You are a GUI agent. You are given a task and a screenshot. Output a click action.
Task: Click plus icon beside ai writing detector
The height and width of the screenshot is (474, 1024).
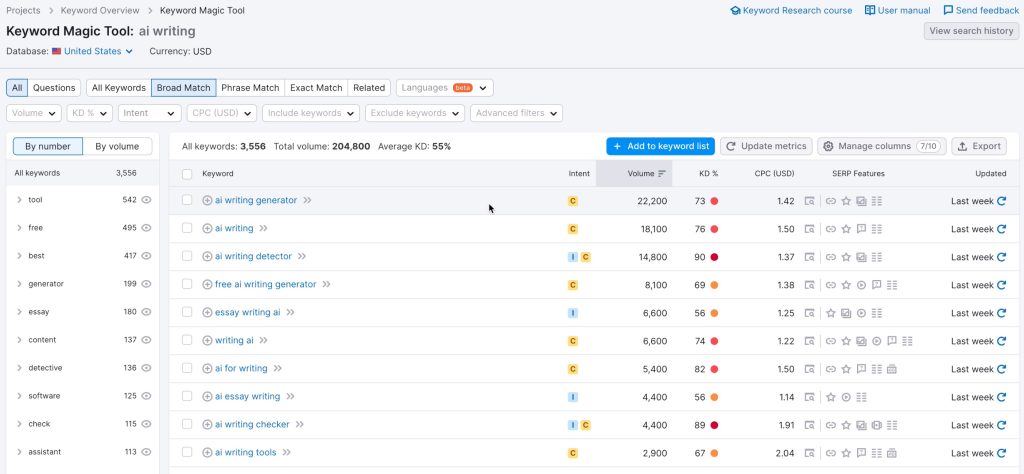(x=208, y=257)
